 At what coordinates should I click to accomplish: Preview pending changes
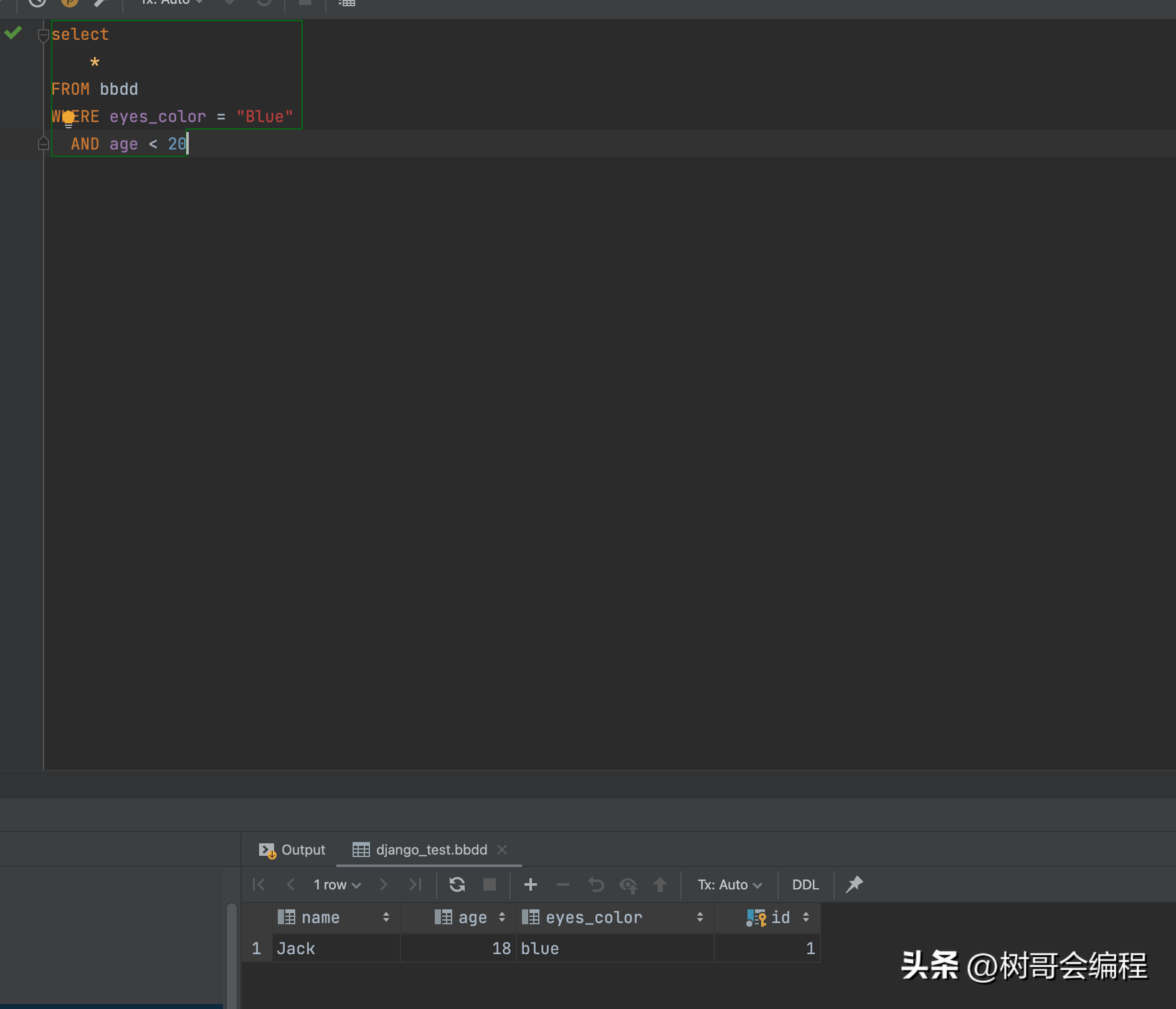tap(628, 884)
